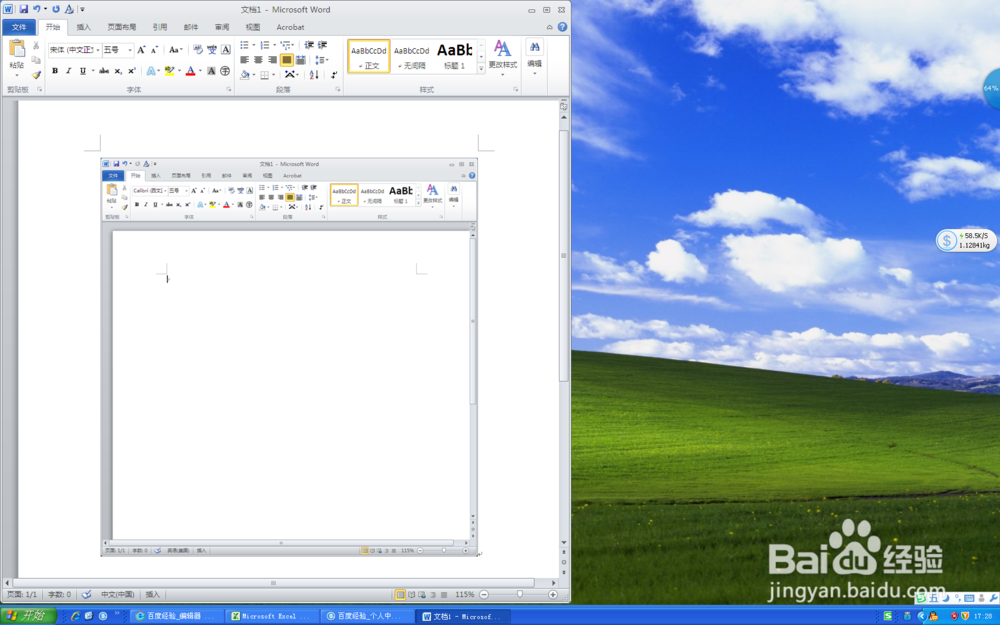
Task: Apply enclosed character (circled 字) icon
Action: [x=225, y=71]
